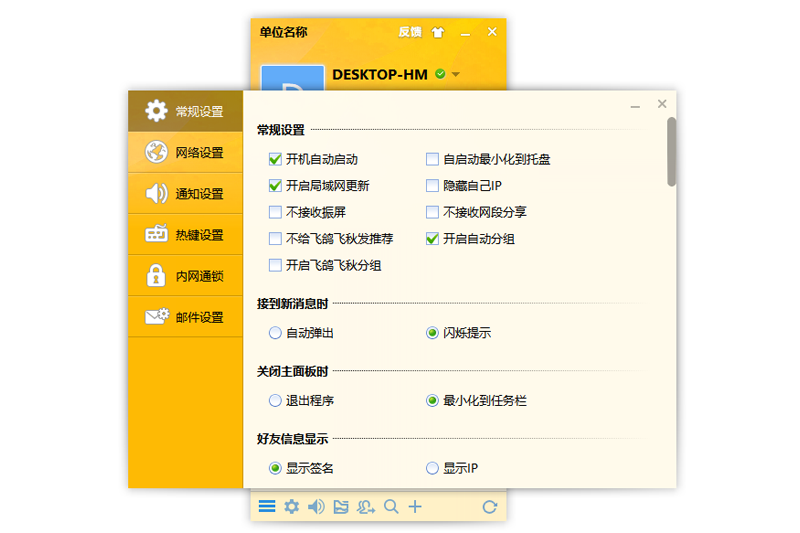Open the main menu hamburger icon
Viewport: 800px width, 533px height.
(267, 507)
